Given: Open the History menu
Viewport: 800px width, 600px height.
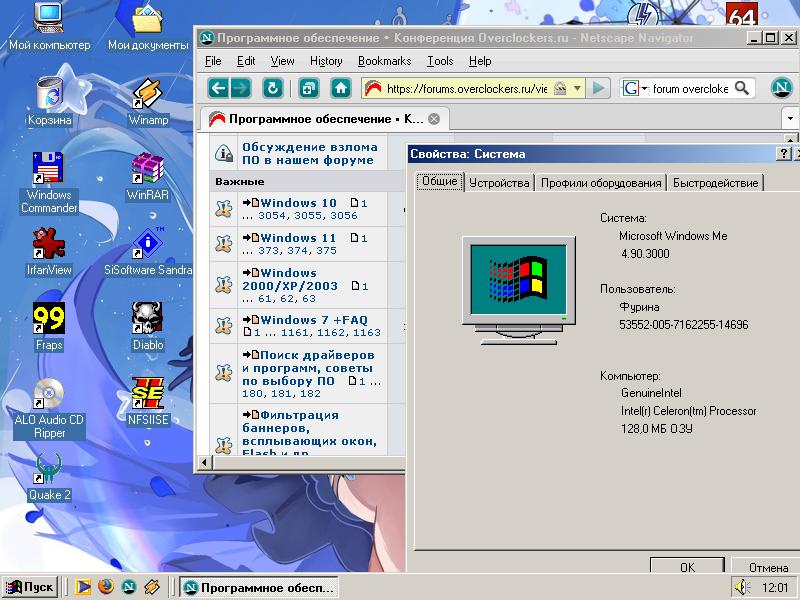Looking at the screenshot, I should (x=326, y=61).
